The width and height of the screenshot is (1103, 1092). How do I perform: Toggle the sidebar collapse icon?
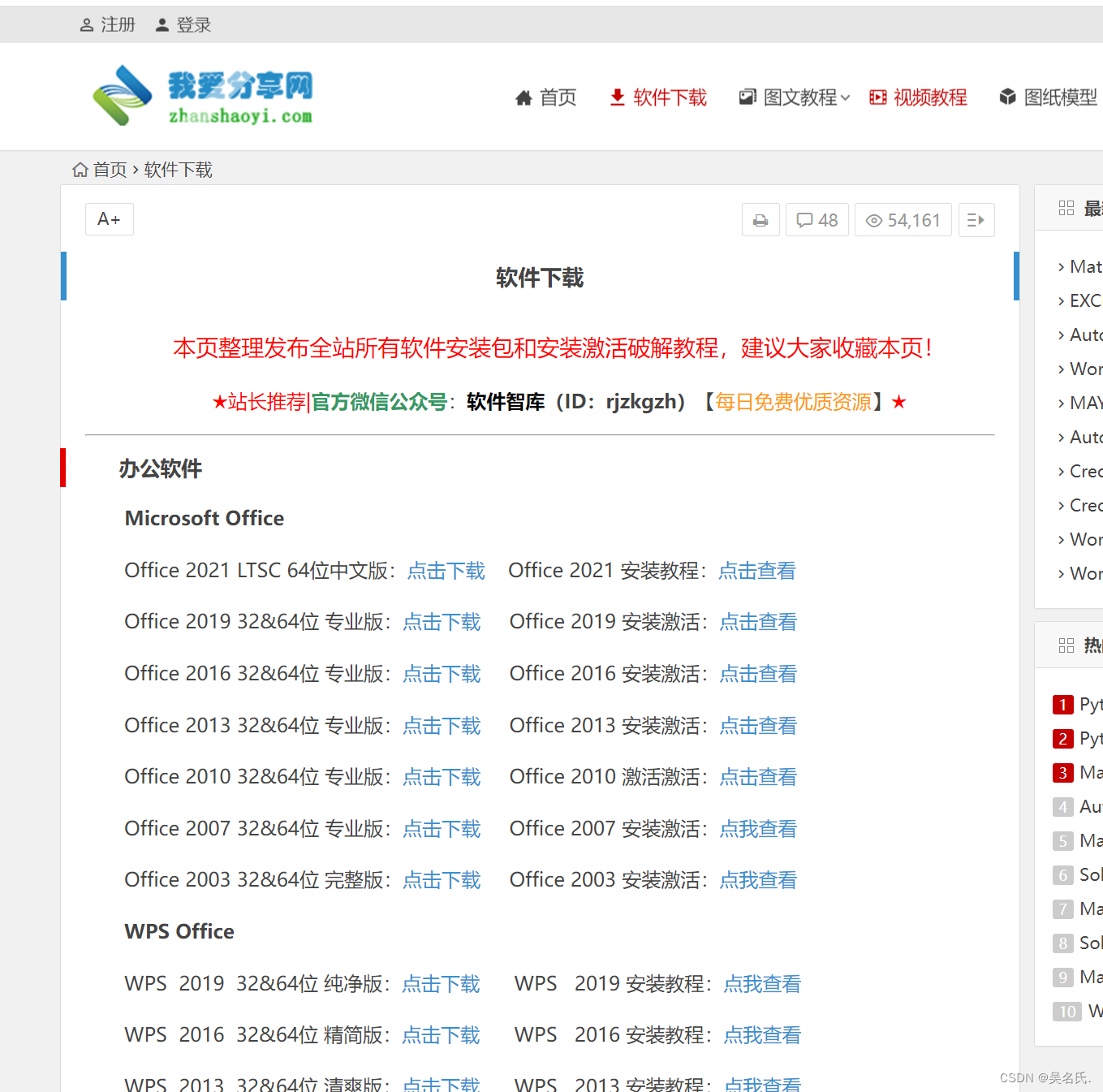click(x=976, y=220)
